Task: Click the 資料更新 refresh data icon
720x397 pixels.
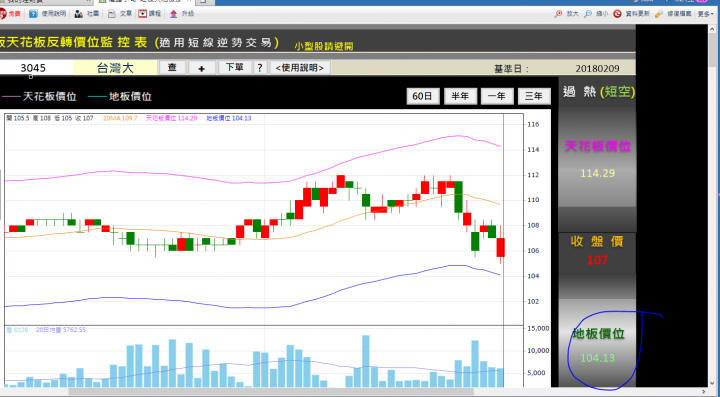Action: click(617, 14)
